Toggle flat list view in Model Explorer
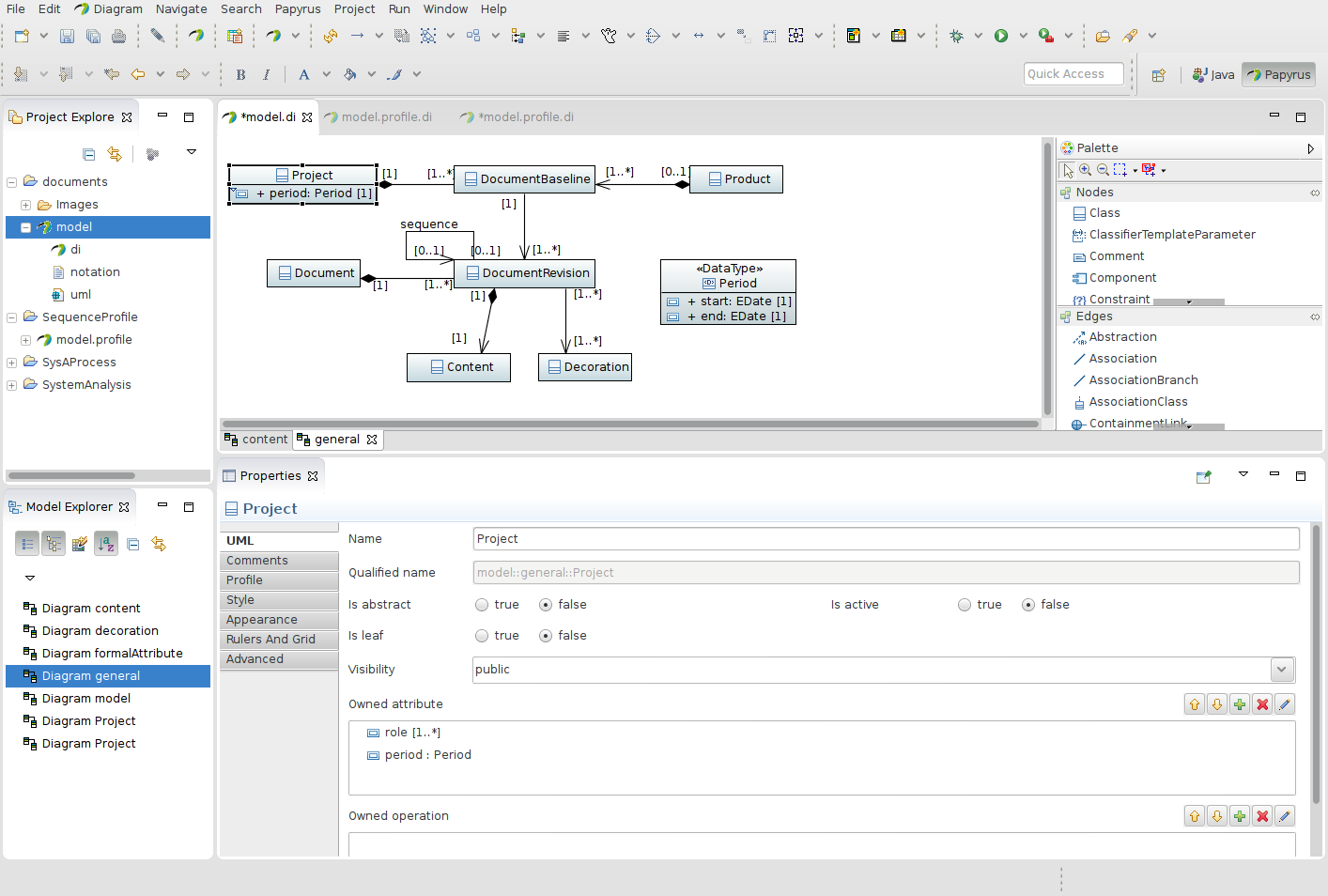This screenshot has height=896, width=1328. 27,543
